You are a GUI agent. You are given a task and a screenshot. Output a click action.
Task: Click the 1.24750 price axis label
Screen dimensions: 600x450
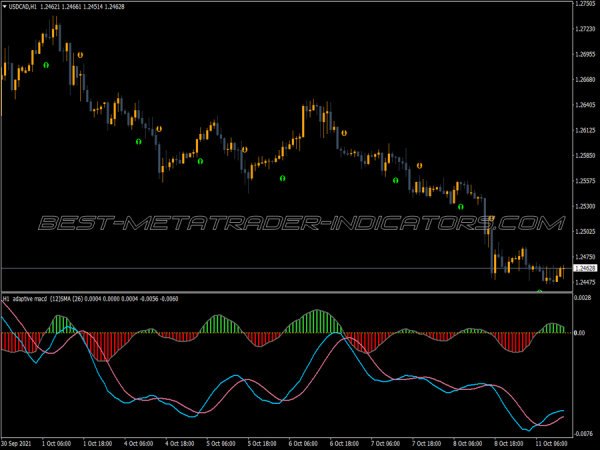[x=585, y=257]
